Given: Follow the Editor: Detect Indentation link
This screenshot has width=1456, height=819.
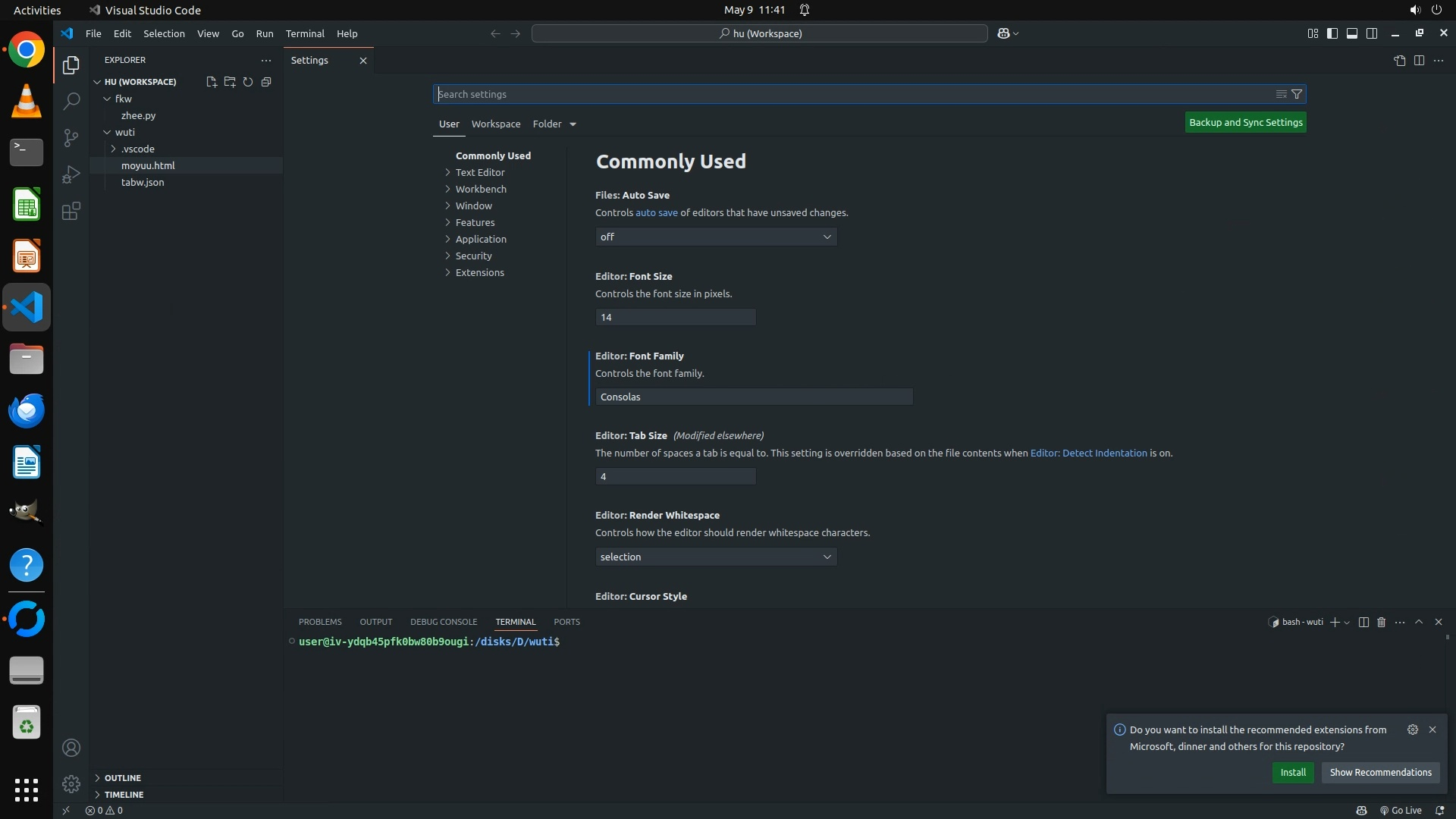Looking at the screenshot, I should [x=1088, y=453].
